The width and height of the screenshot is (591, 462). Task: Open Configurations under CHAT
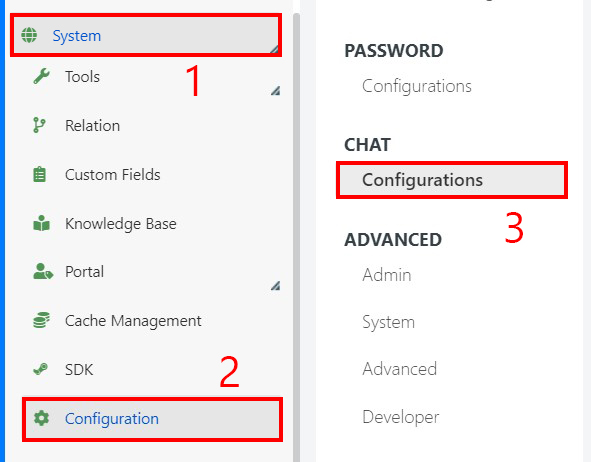(x=452, y=180)
